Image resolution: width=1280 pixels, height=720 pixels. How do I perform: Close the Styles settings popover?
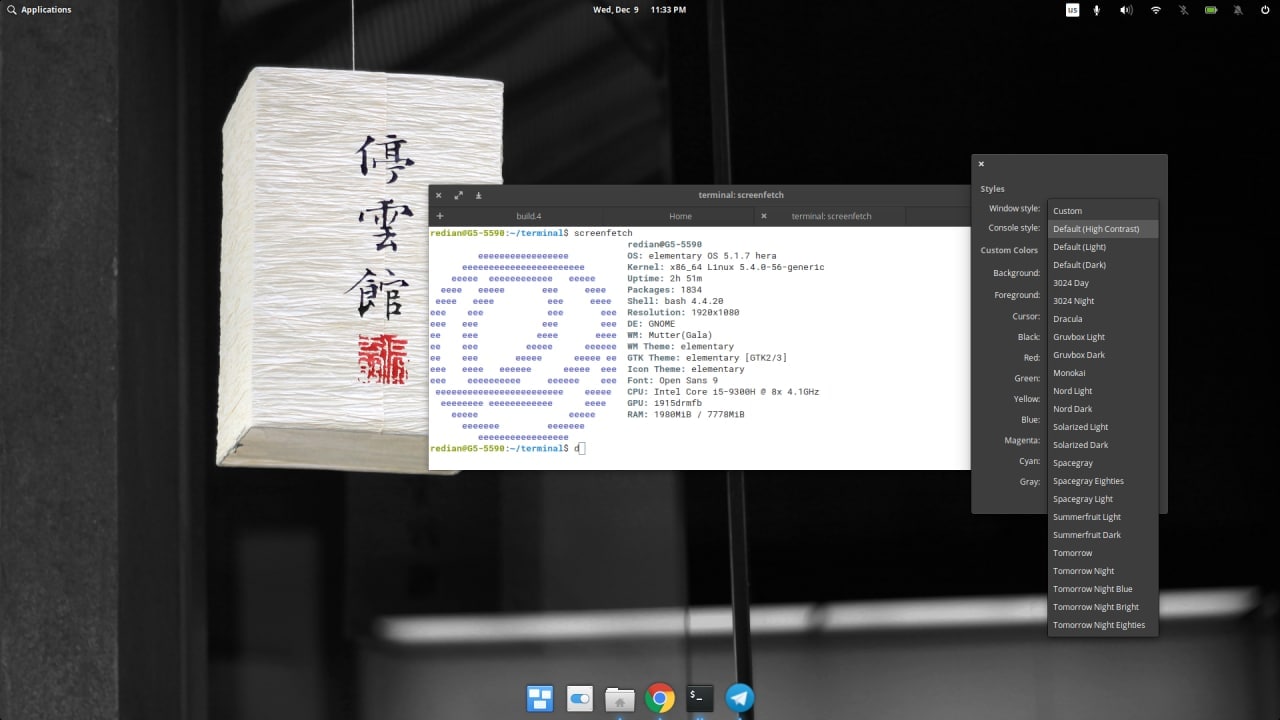tap(981, 164)
